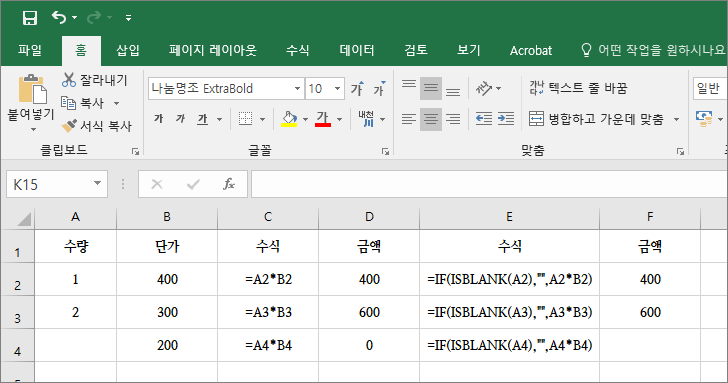Open the 데이터 tab
Viewport: 728px width, 383px height.
pyautogui.click(x=357, y=50)
